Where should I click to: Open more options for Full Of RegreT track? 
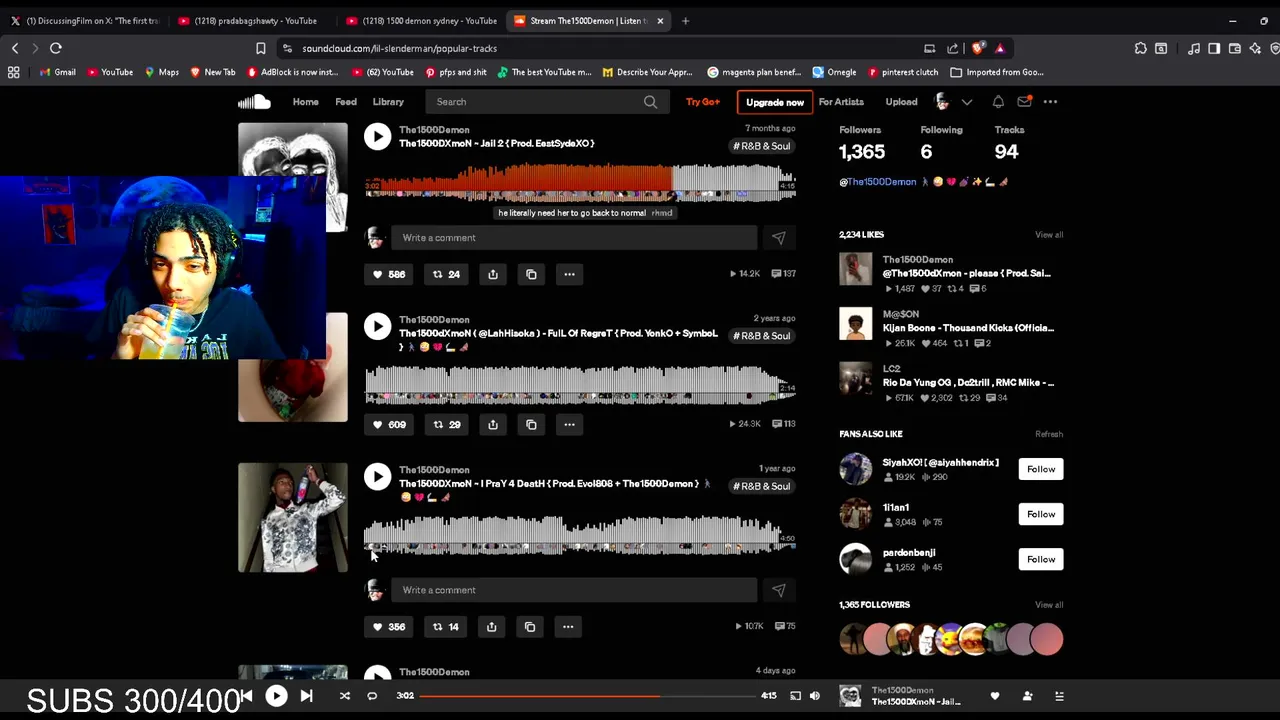pos(569,424)
